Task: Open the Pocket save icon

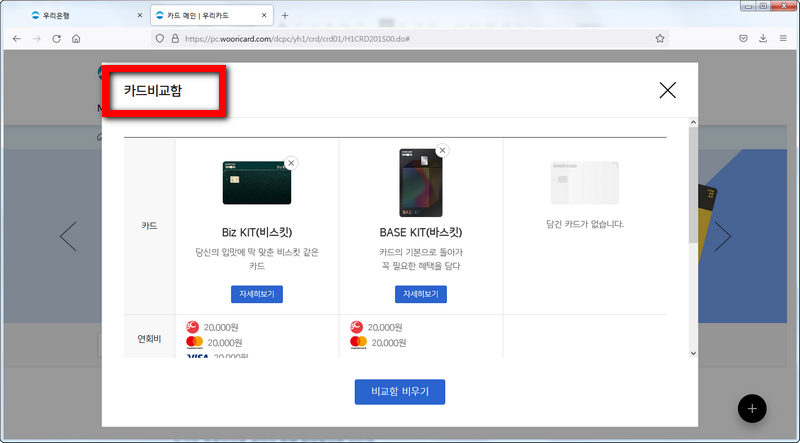Action: [x=743, y=39]
